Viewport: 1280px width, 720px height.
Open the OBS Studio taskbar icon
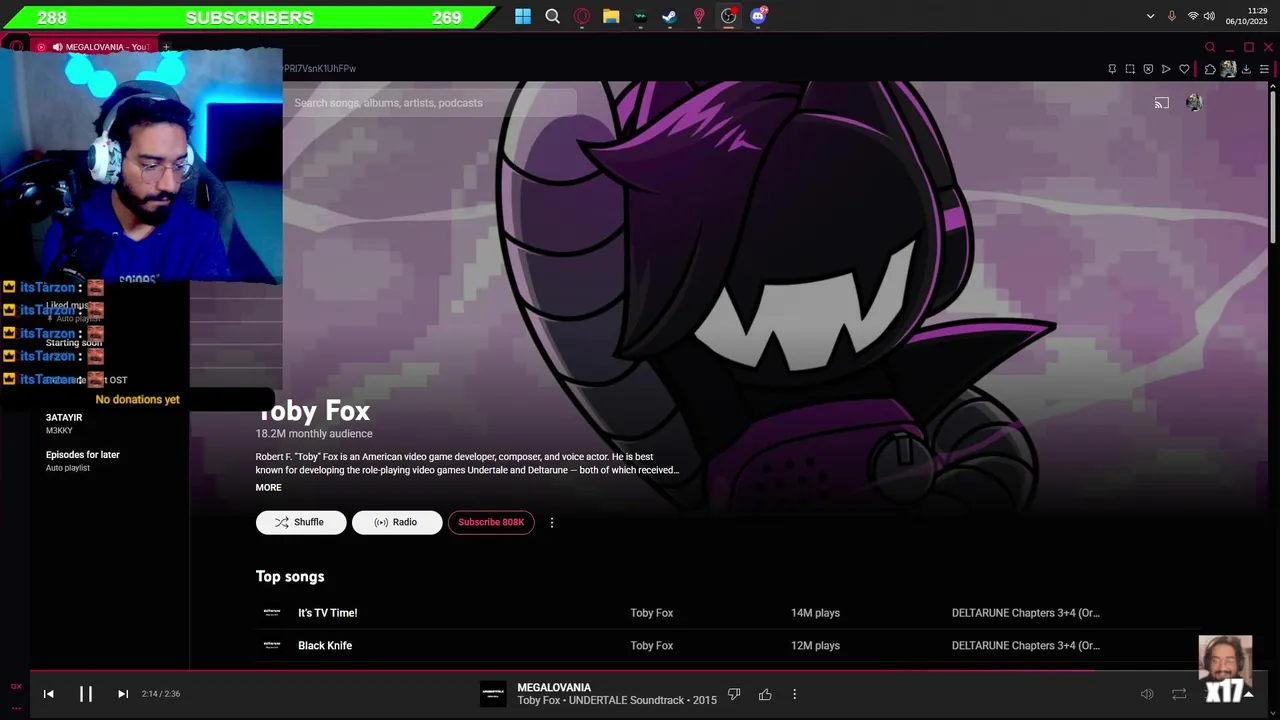point(728,16)
